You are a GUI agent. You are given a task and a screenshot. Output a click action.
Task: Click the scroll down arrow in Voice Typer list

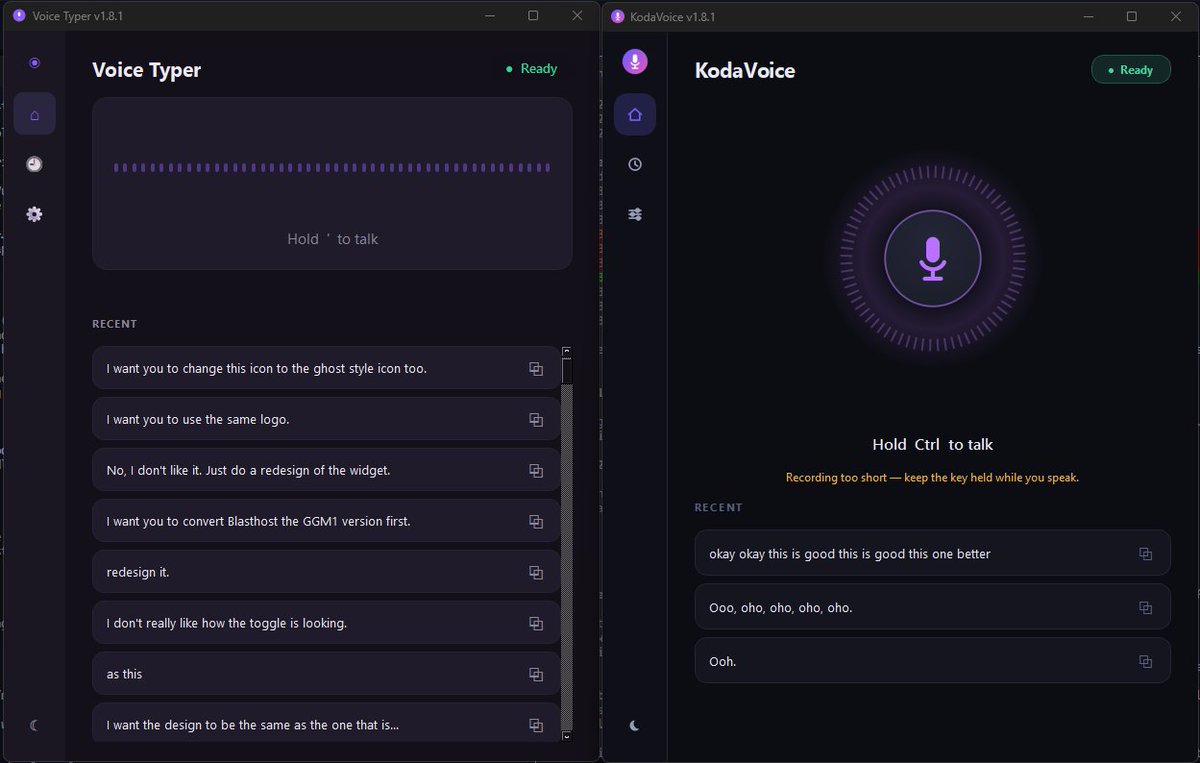[x=567, y=736]
